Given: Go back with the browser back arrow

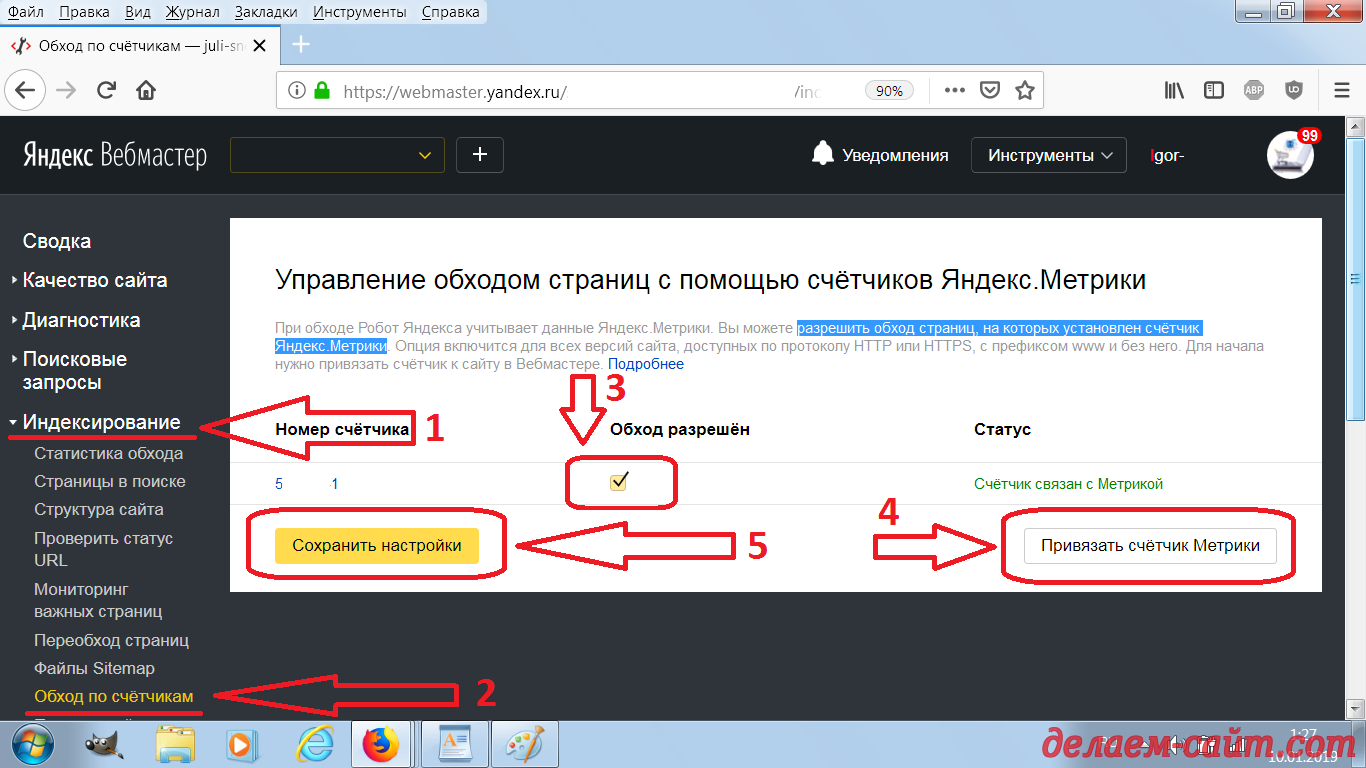Looking at the screenshot, I should point(25,90).
